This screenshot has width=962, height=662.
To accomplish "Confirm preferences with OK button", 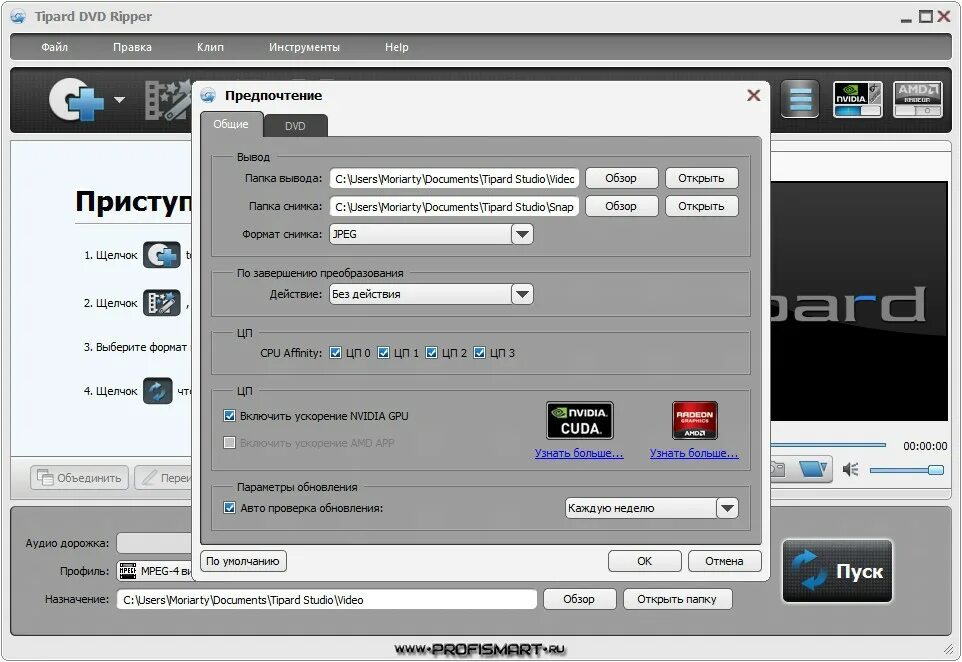I will click(645, 561).
